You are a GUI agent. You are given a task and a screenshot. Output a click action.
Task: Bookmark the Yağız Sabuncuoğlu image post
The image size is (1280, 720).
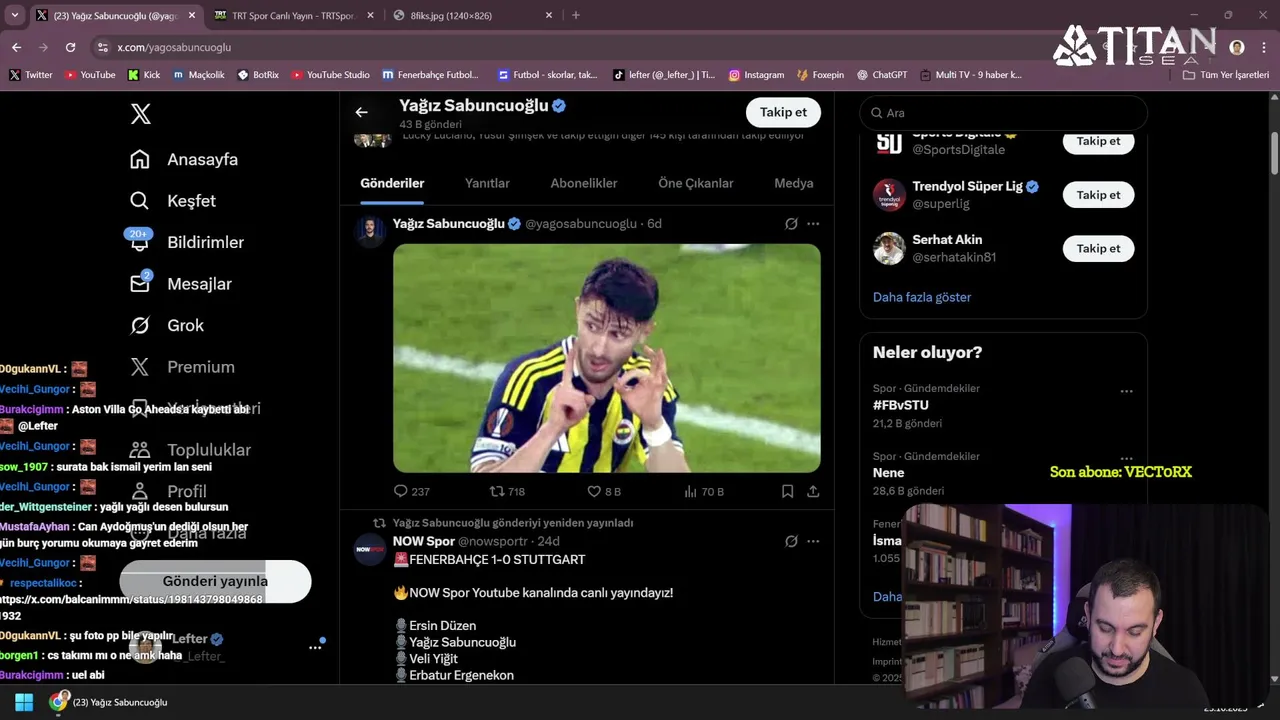787,491
